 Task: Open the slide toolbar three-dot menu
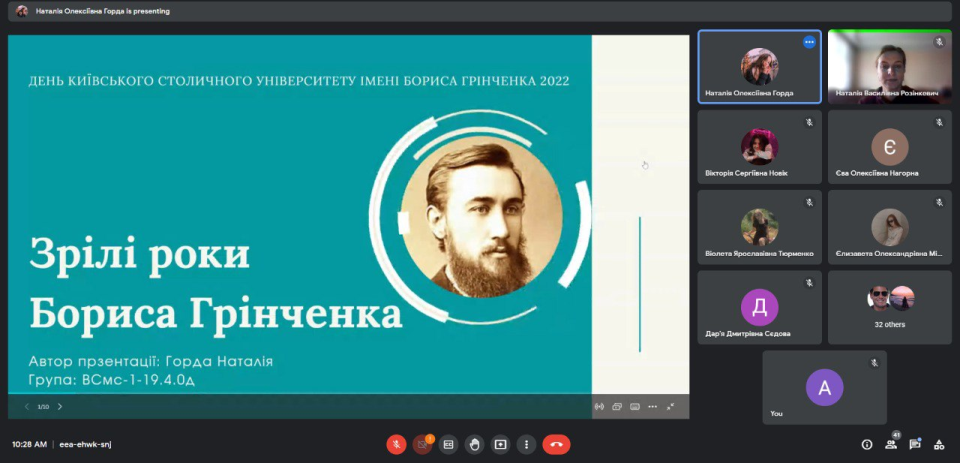pos(653,407)
